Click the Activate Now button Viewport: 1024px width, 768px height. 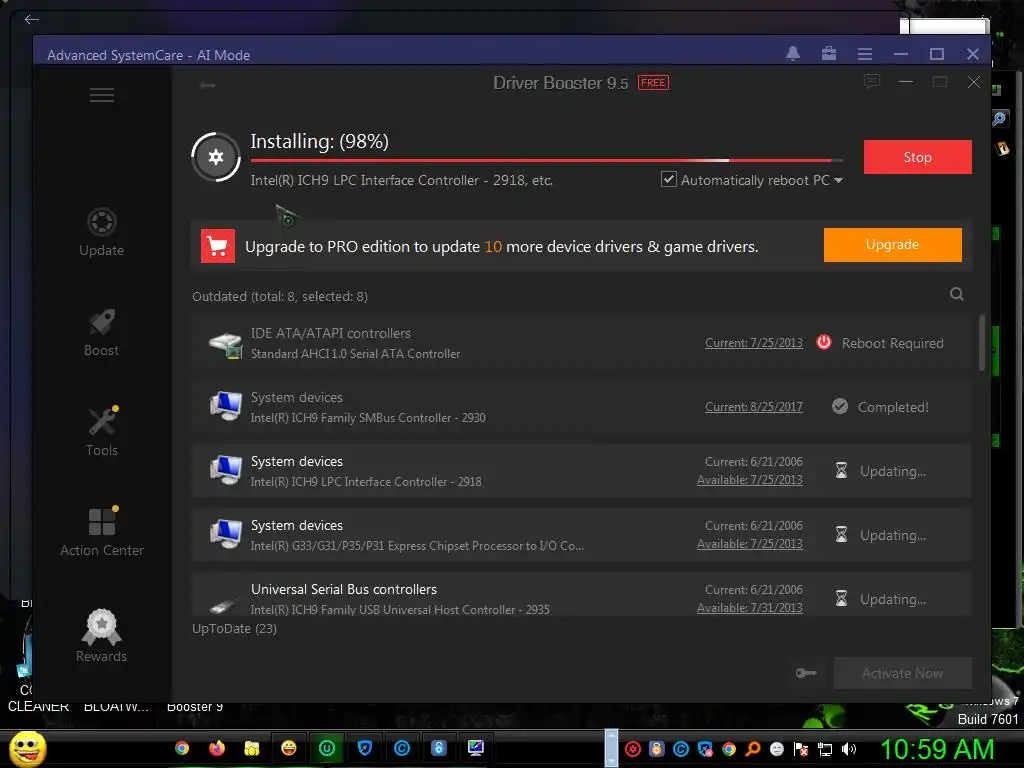[903, 673]
